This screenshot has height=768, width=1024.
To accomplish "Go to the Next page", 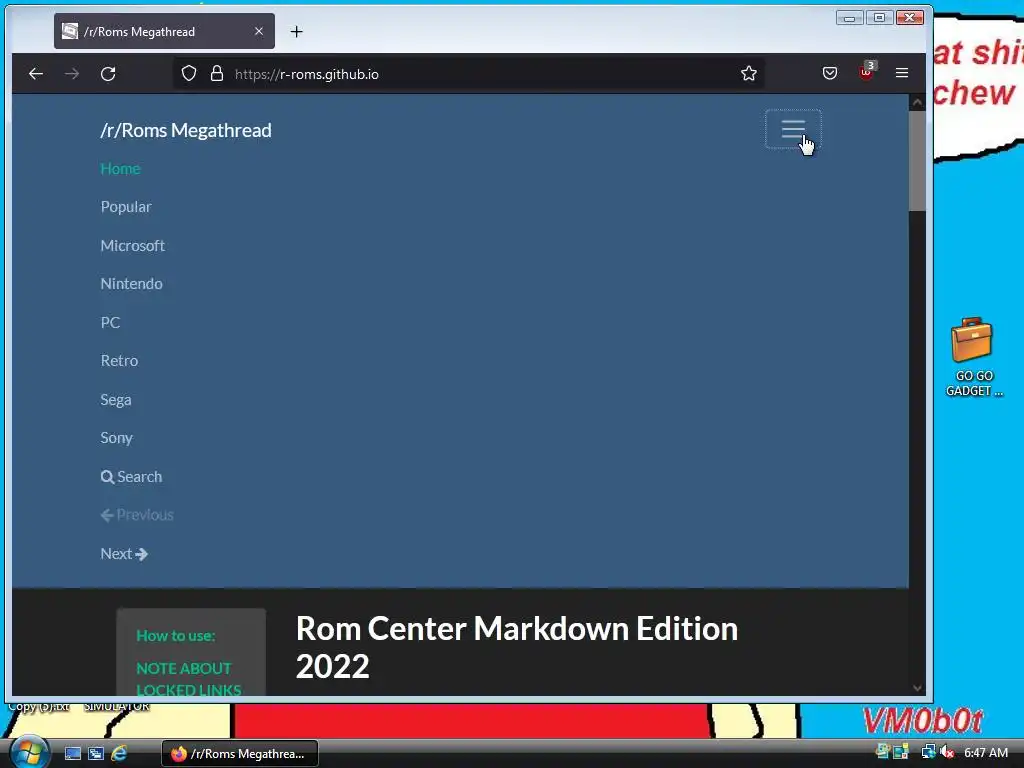I will 124,554.
